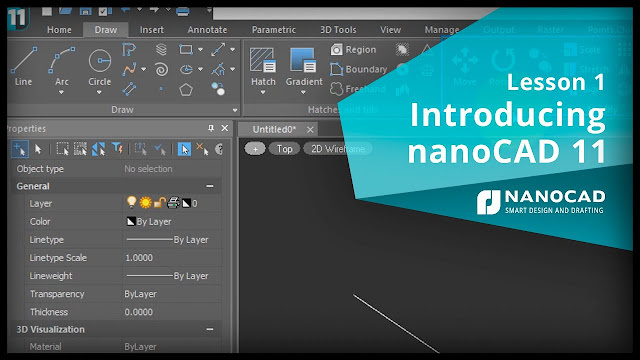The image size is (640, 360).
Task: Open the Hatch dropdown arrow
Action: [263, 93]
